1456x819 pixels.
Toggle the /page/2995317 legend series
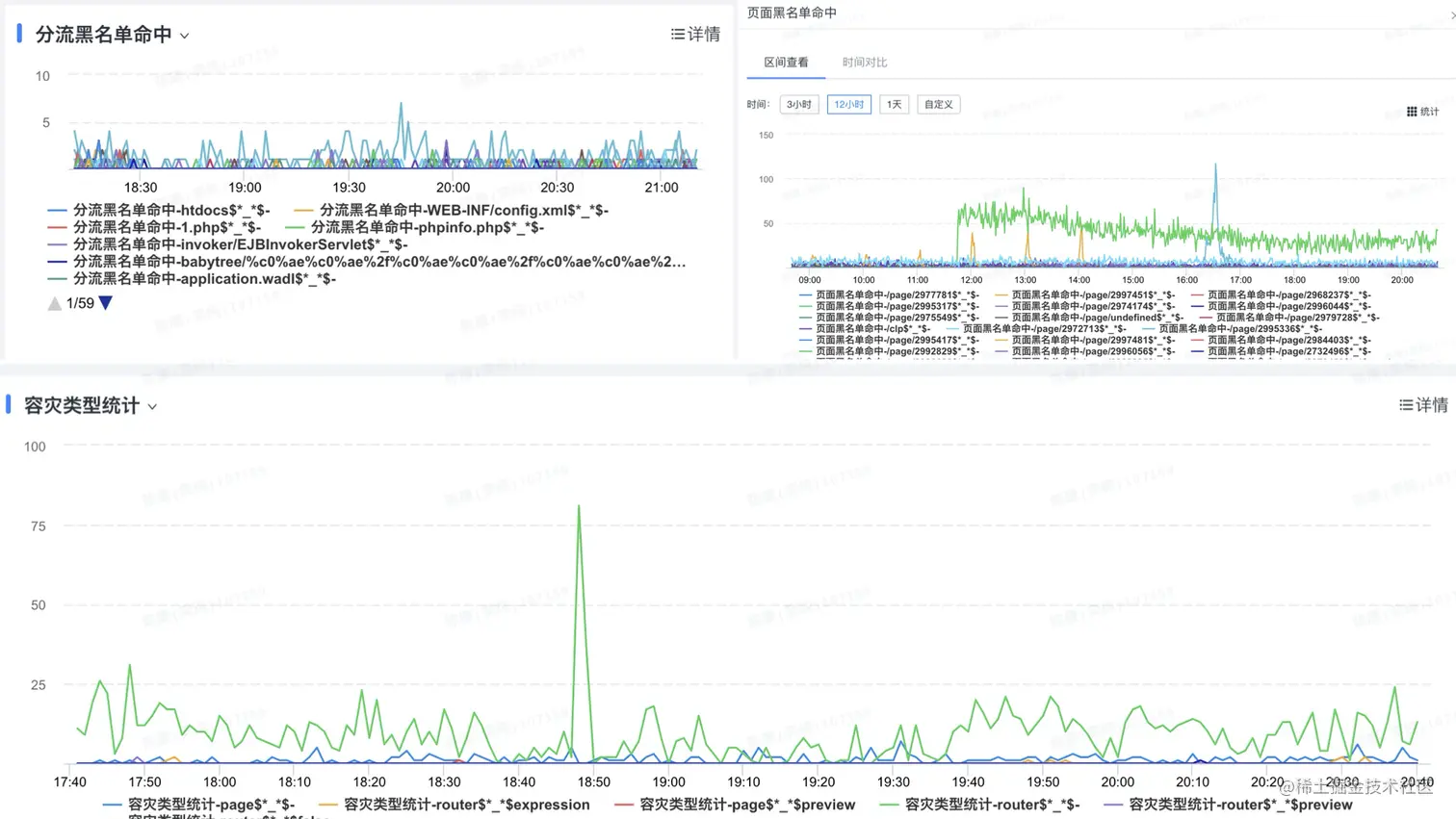coord(889,306)
